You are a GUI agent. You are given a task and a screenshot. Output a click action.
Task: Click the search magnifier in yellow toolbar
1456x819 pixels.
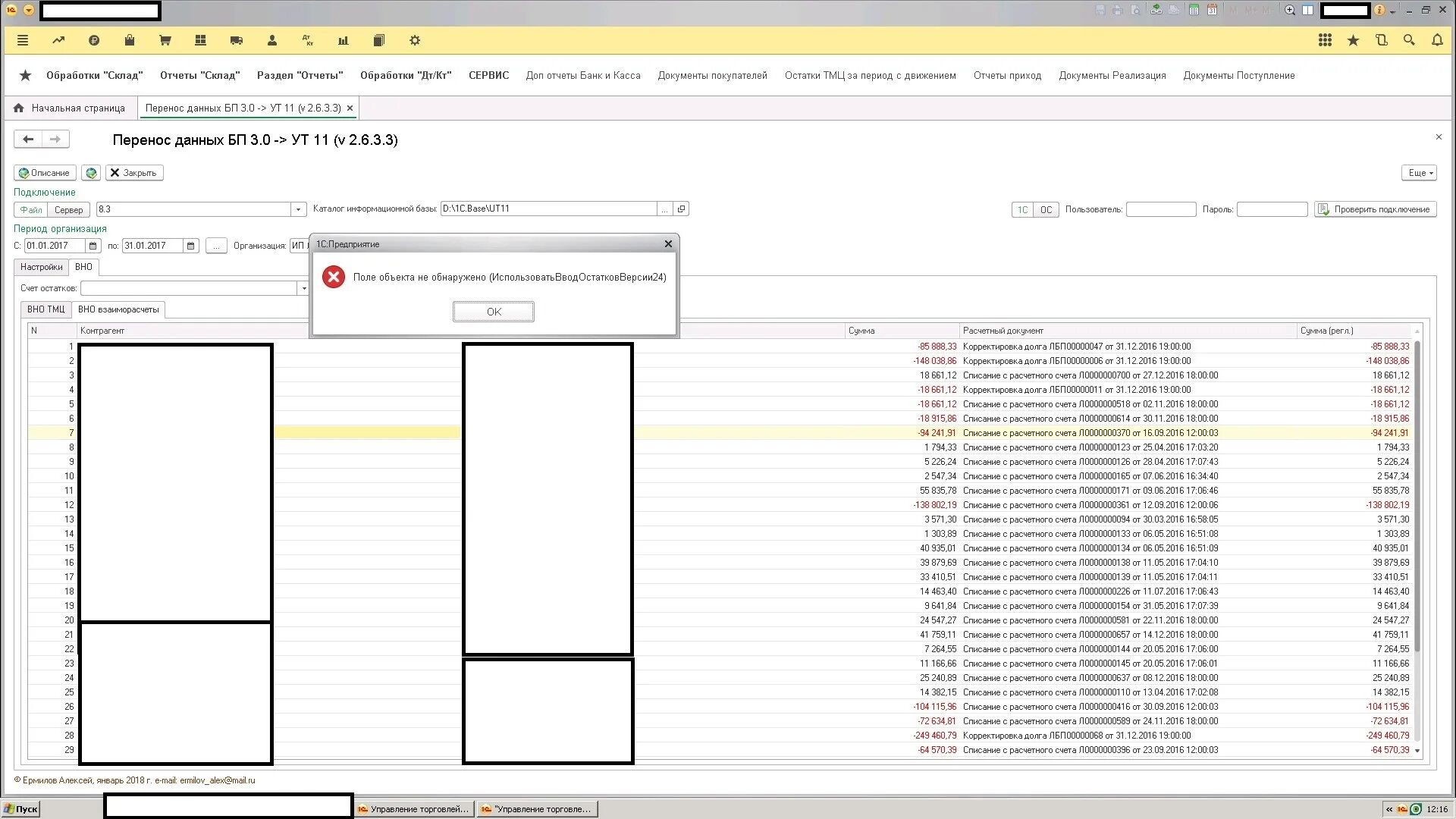(x=1409, y=40)
